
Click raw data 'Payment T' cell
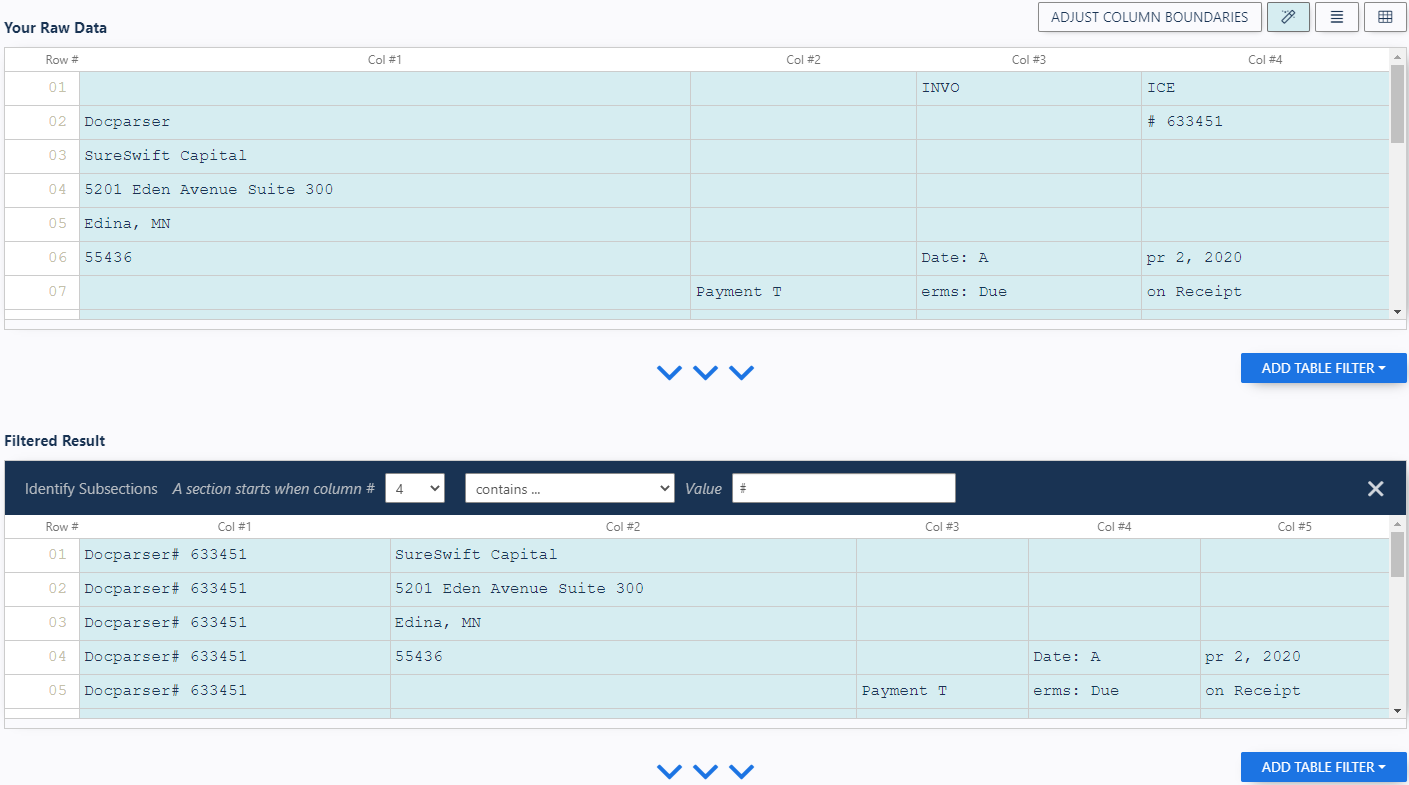point(803,292)
